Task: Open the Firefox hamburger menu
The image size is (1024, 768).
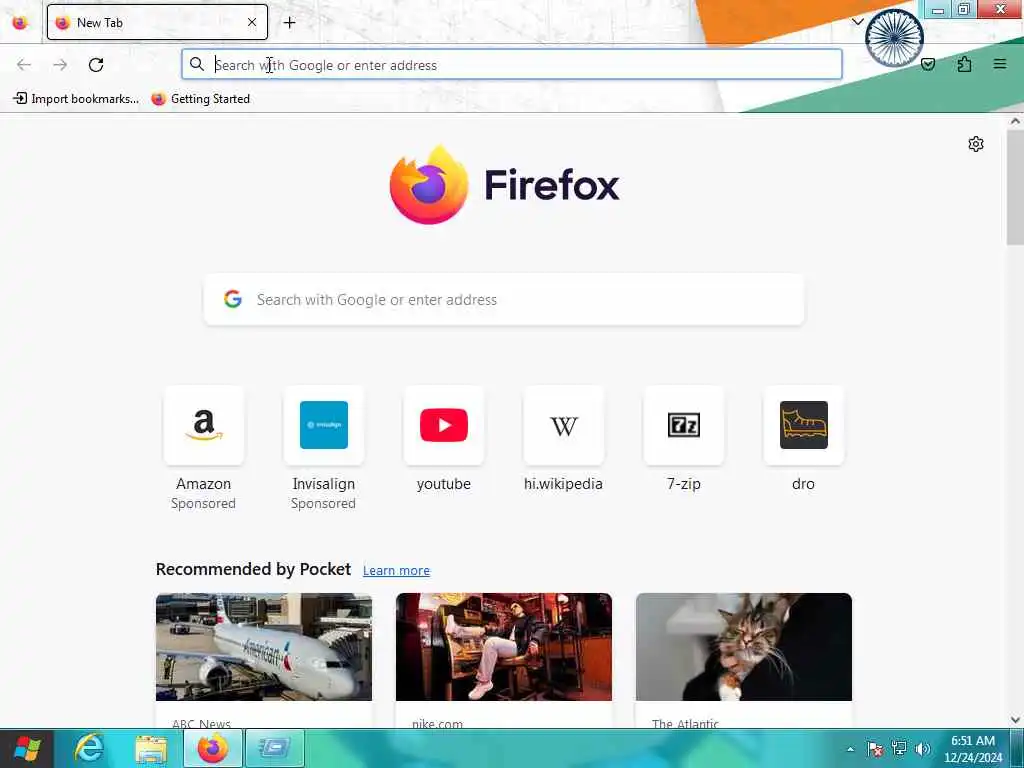Action: tap(1000, 64)
